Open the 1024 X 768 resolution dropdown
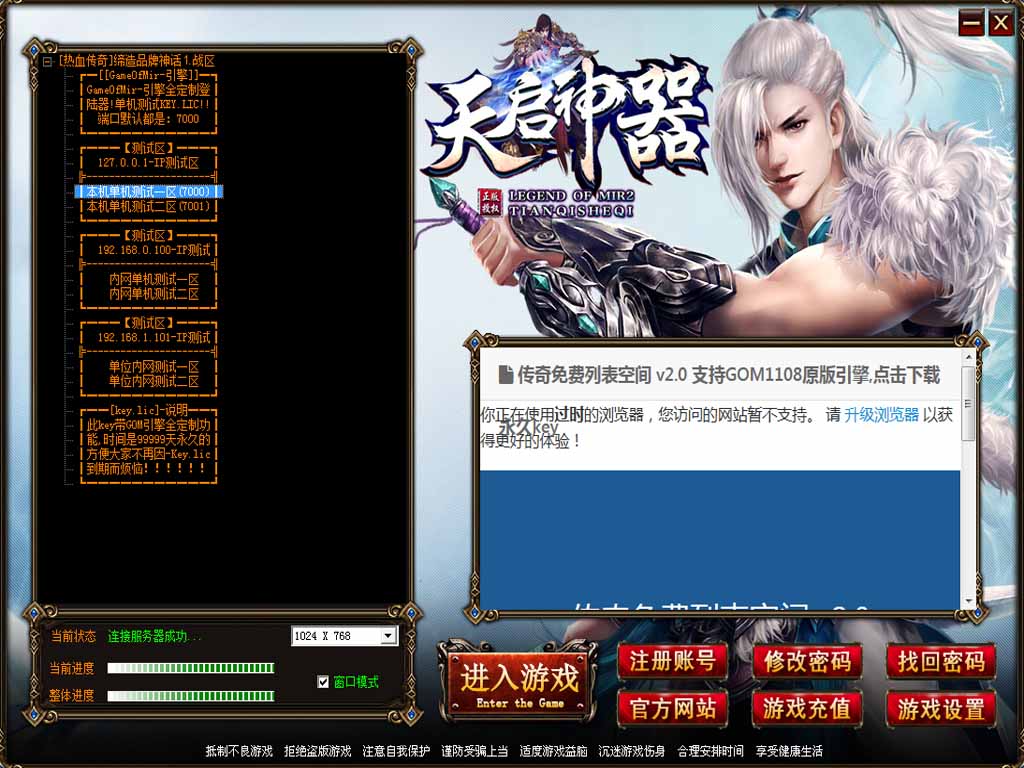 coord(344,636)
